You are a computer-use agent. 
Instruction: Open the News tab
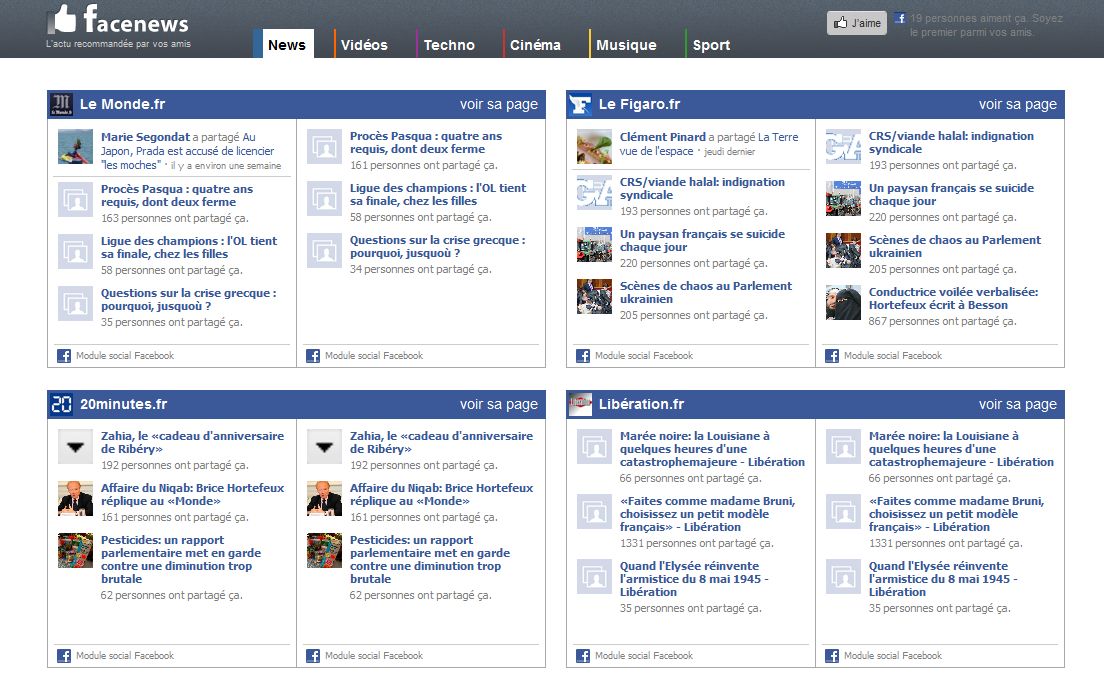(287, 44)
